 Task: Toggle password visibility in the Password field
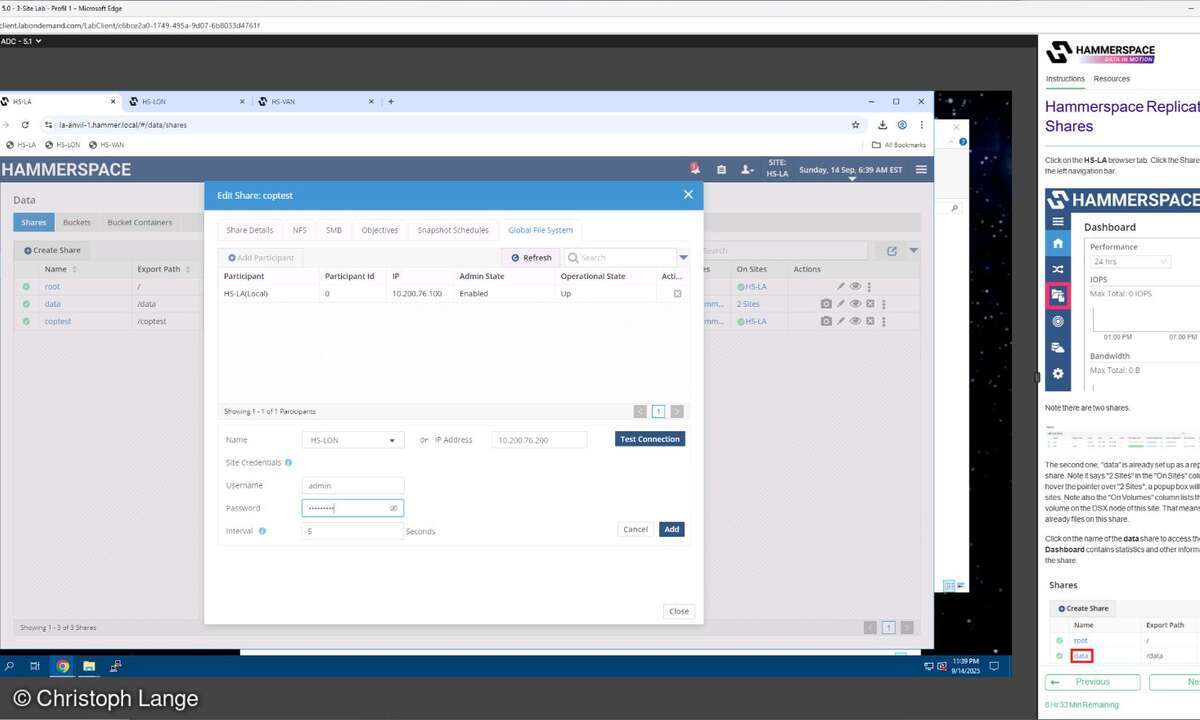point(393,509)
